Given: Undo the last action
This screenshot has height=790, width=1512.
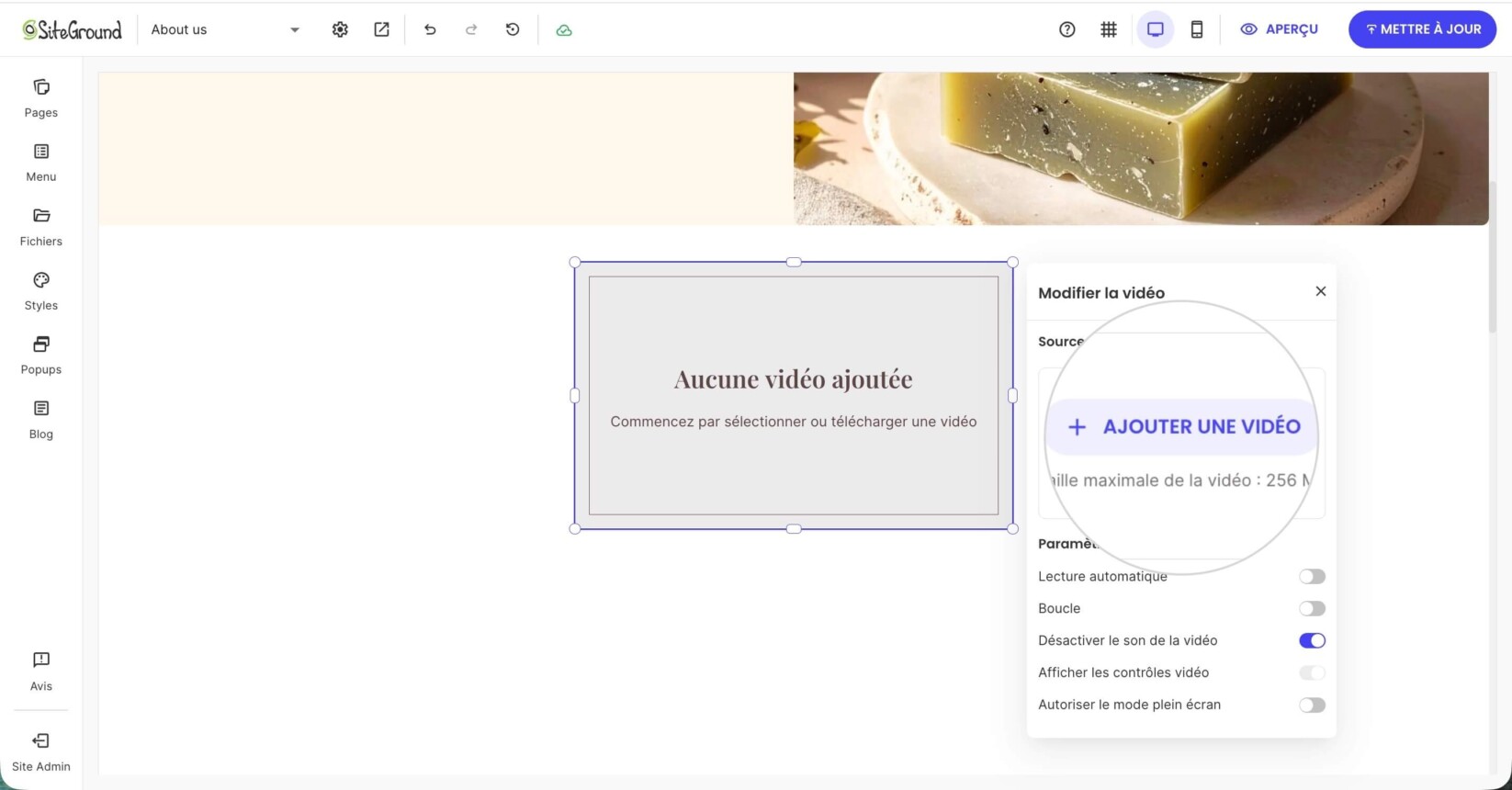Looking at the screenshot, I should (x=430, y=29).
